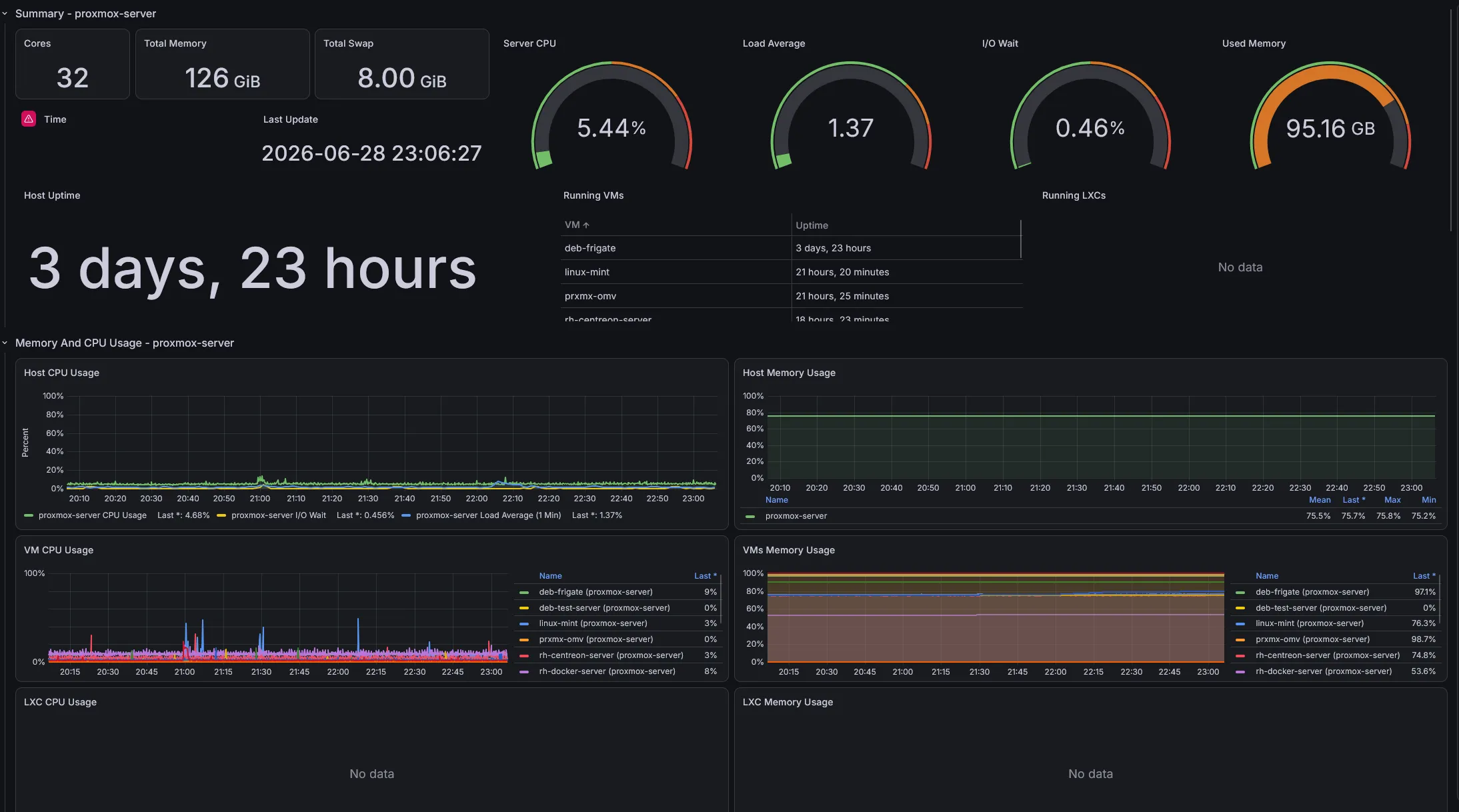Sort VMs Memory Usage legend by Name
The height and width of the screenshot is (812, 1459).
[1267, 576]
